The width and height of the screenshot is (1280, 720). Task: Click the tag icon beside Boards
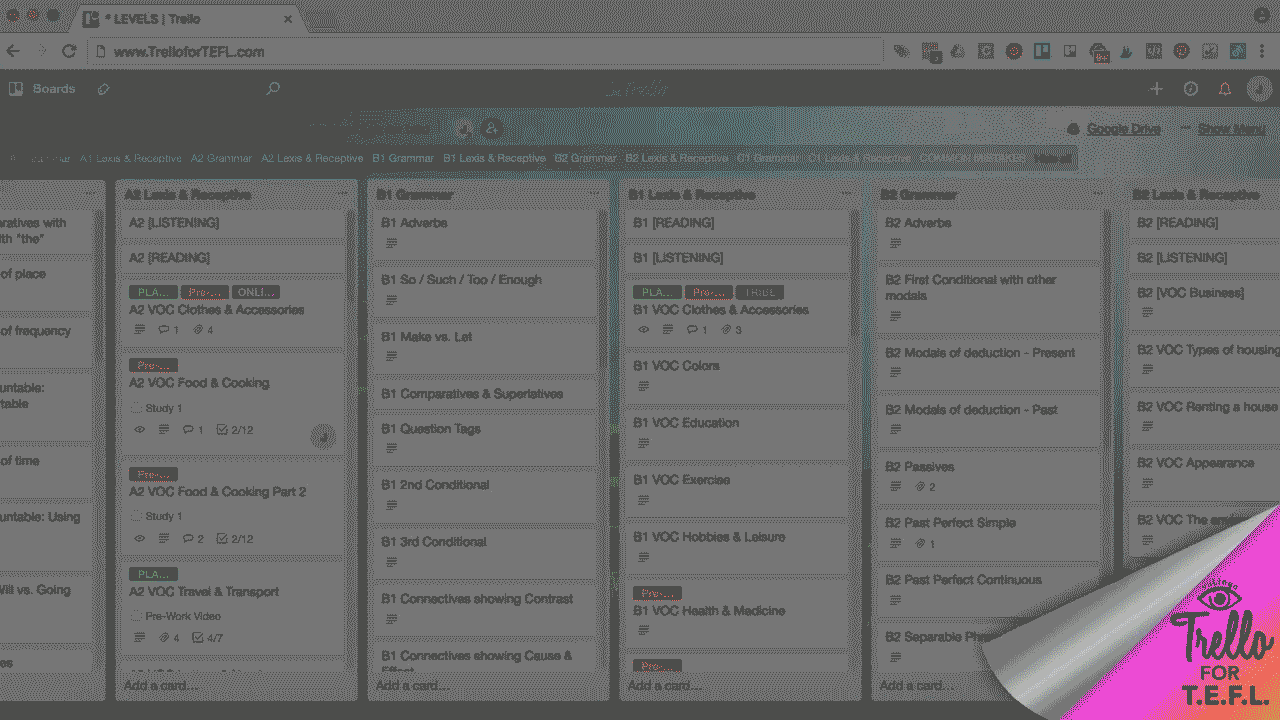[103, 89]
